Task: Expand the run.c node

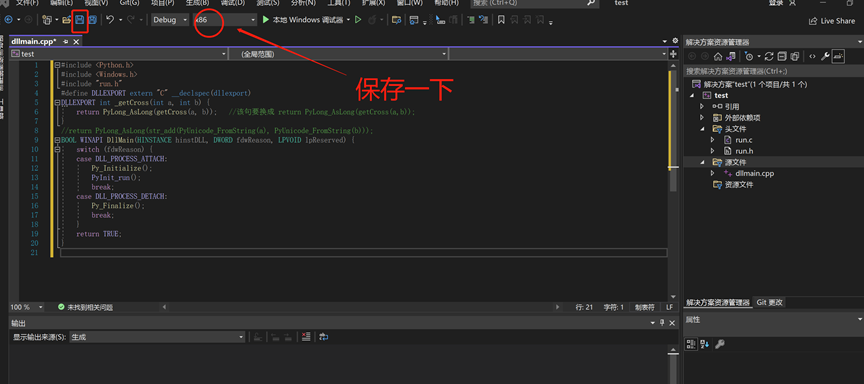Action: coord(713,140)
